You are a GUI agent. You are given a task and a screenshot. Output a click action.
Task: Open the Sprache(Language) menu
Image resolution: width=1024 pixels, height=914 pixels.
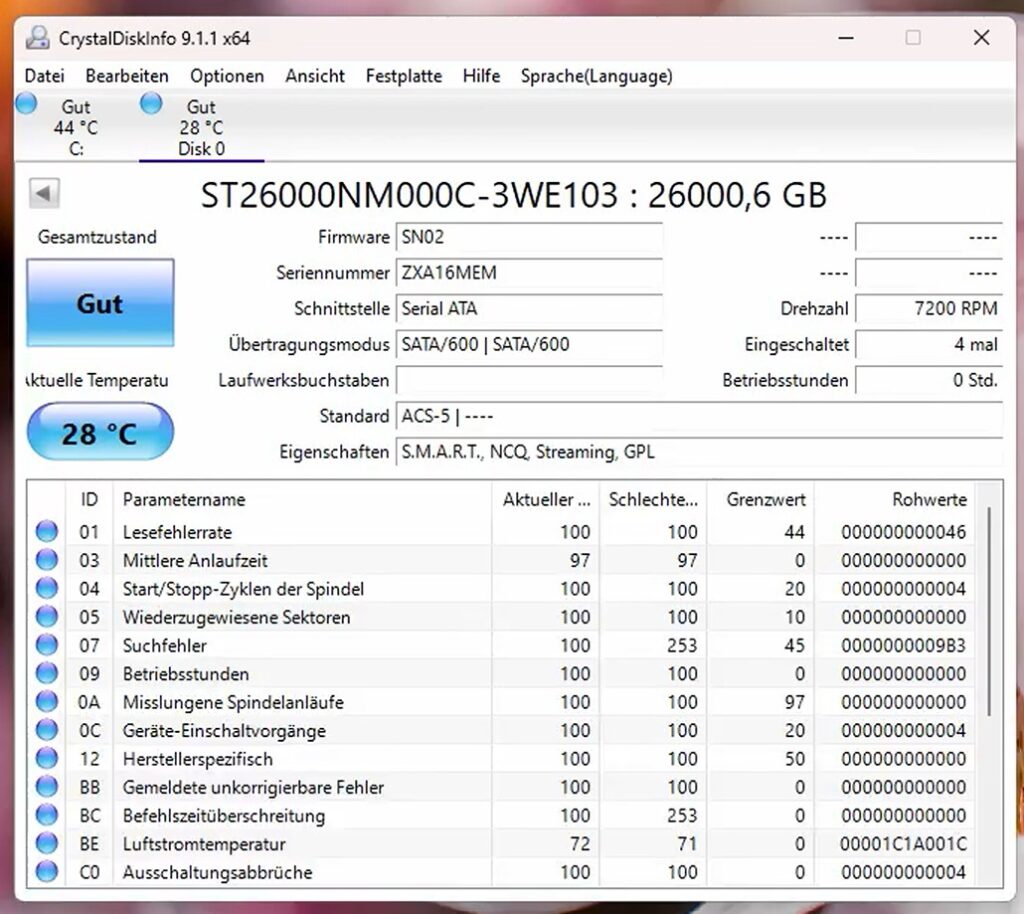click(x=596, y=76)
